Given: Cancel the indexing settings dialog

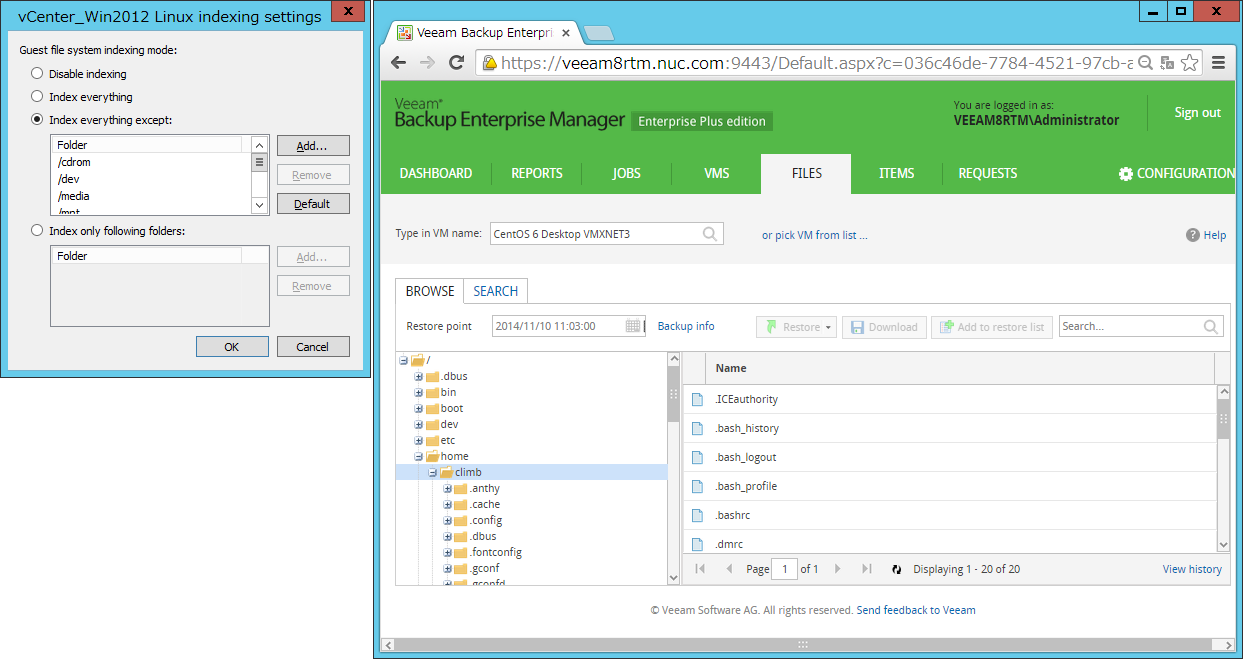Looking at the screenshot, I should [313, 347].
